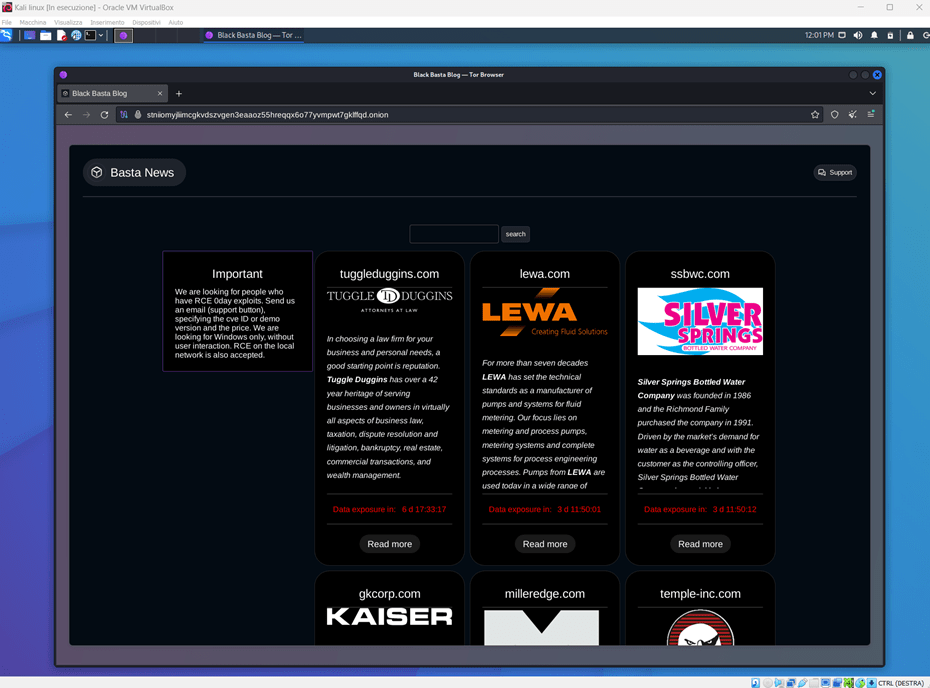The image size is (930, 688).
Task: Launch the terminal emulator from Kali panel
Action: click(90, 35)
